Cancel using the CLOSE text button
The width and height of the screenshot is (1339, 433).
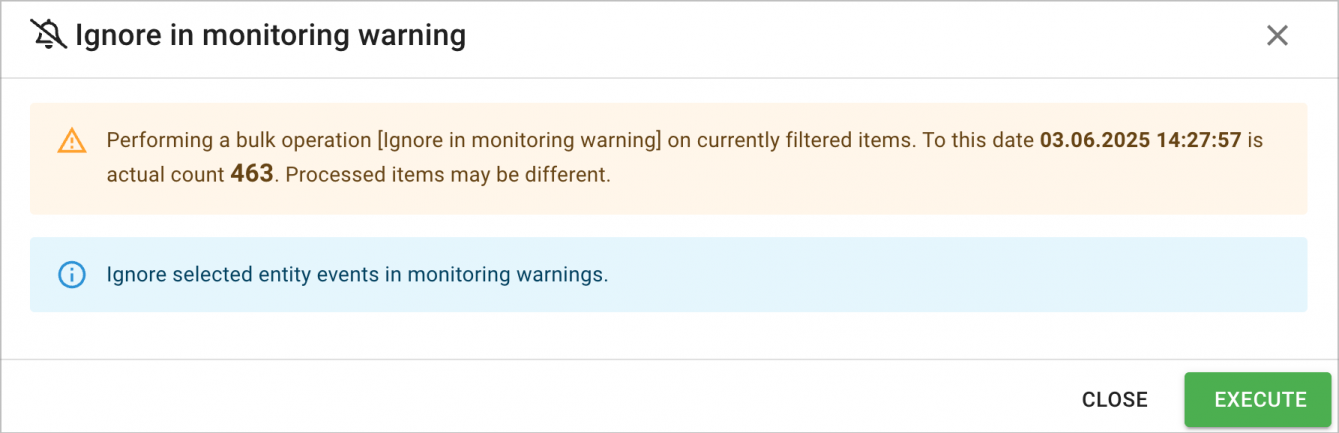click(1115, 400)
